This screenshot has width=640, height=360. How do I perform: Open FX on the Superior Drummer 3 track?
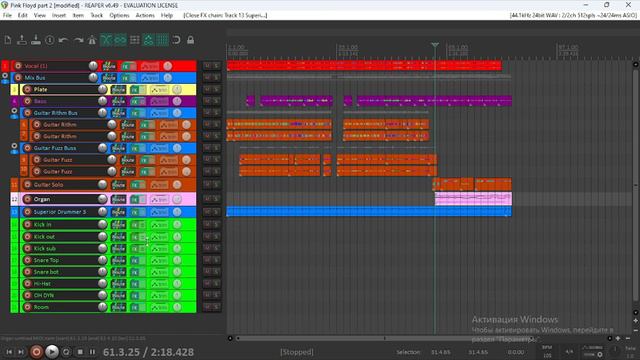[134, 212]
